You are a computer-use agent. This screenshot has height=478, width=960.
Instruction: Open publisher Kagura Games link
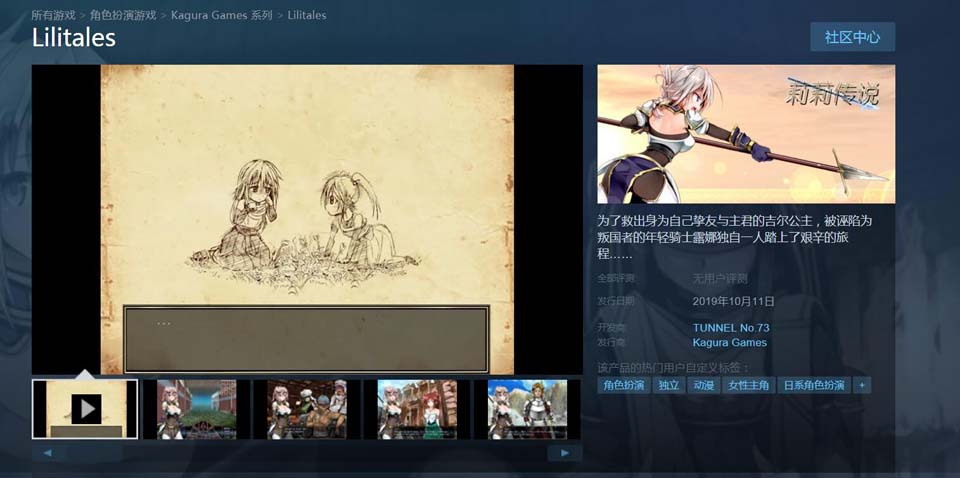(x=729, y=343)
